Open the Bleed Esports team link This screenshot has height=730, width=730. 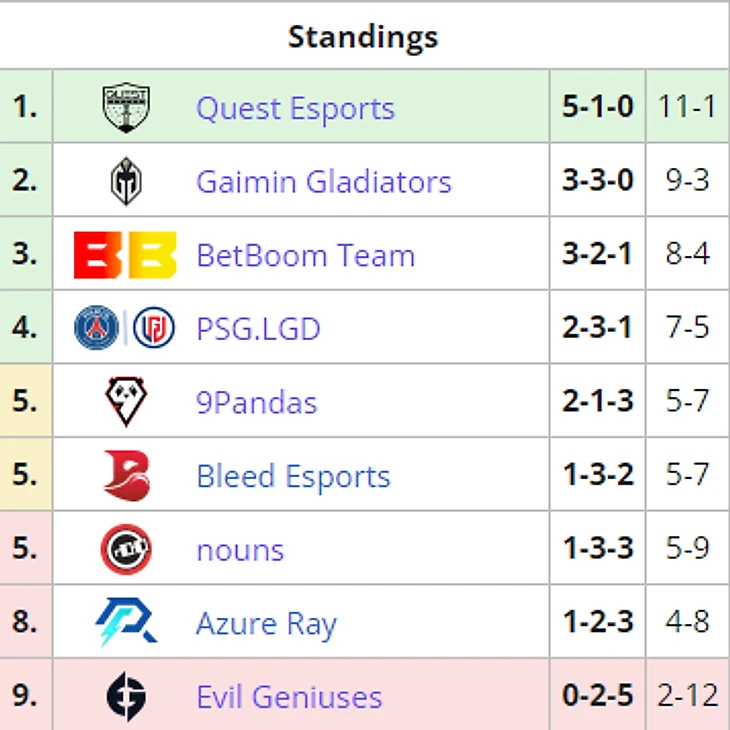pos(293,477)
